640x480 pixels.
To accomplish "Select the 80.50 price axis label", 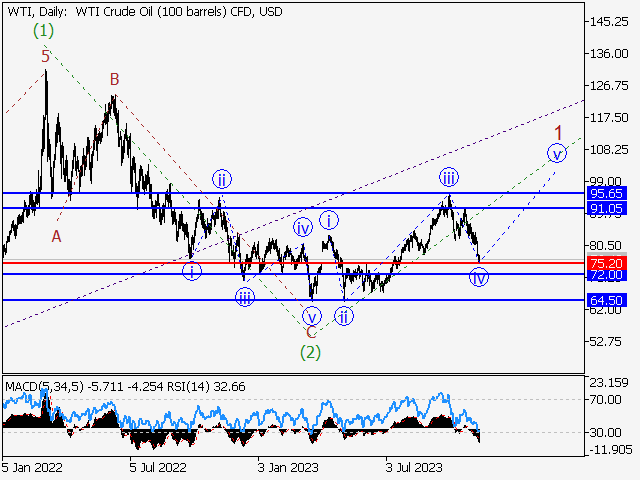I will (x=606, y=245).
